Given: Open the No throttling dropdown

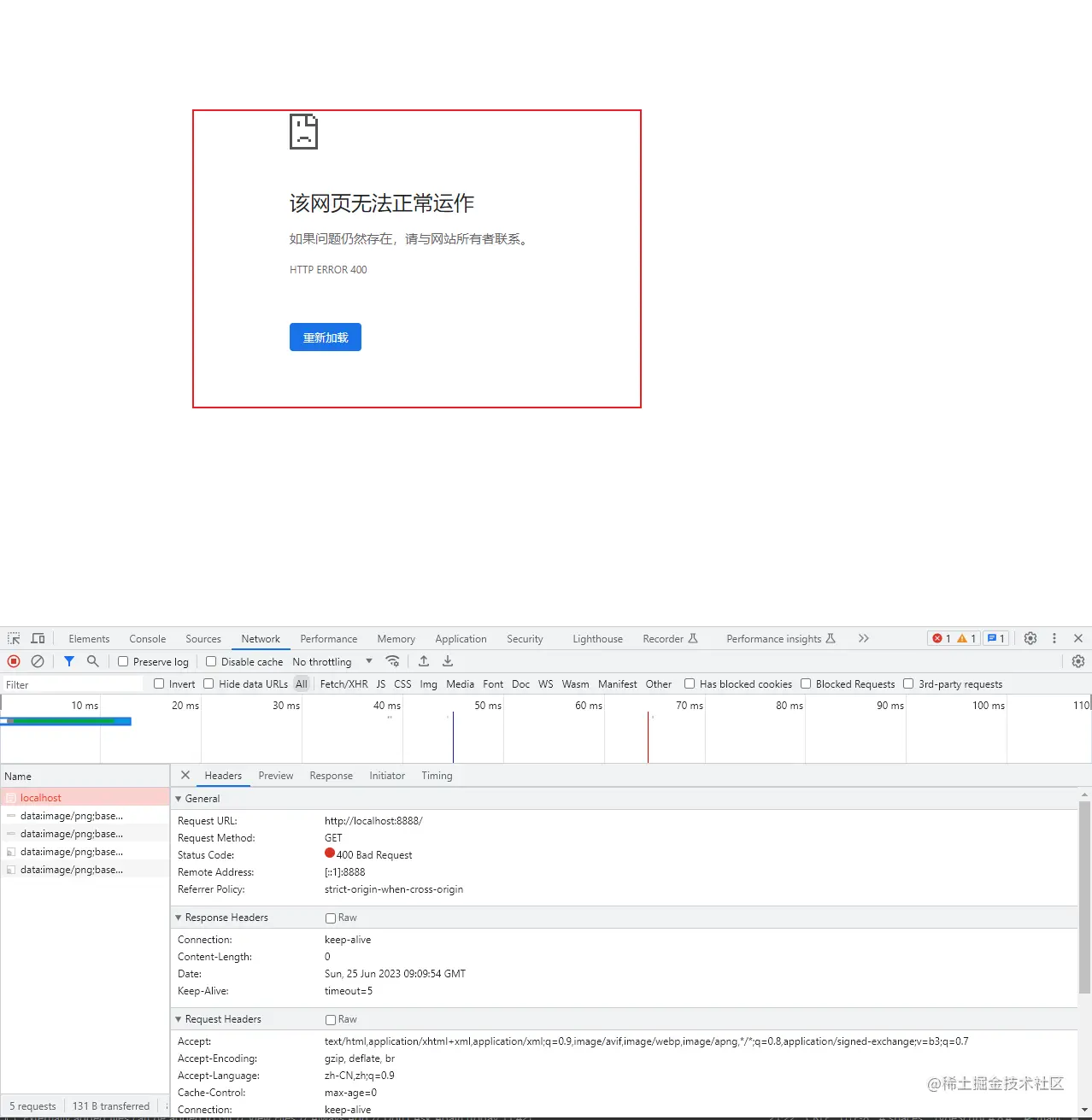Looking at the screenshot, I should click(332, 661).
